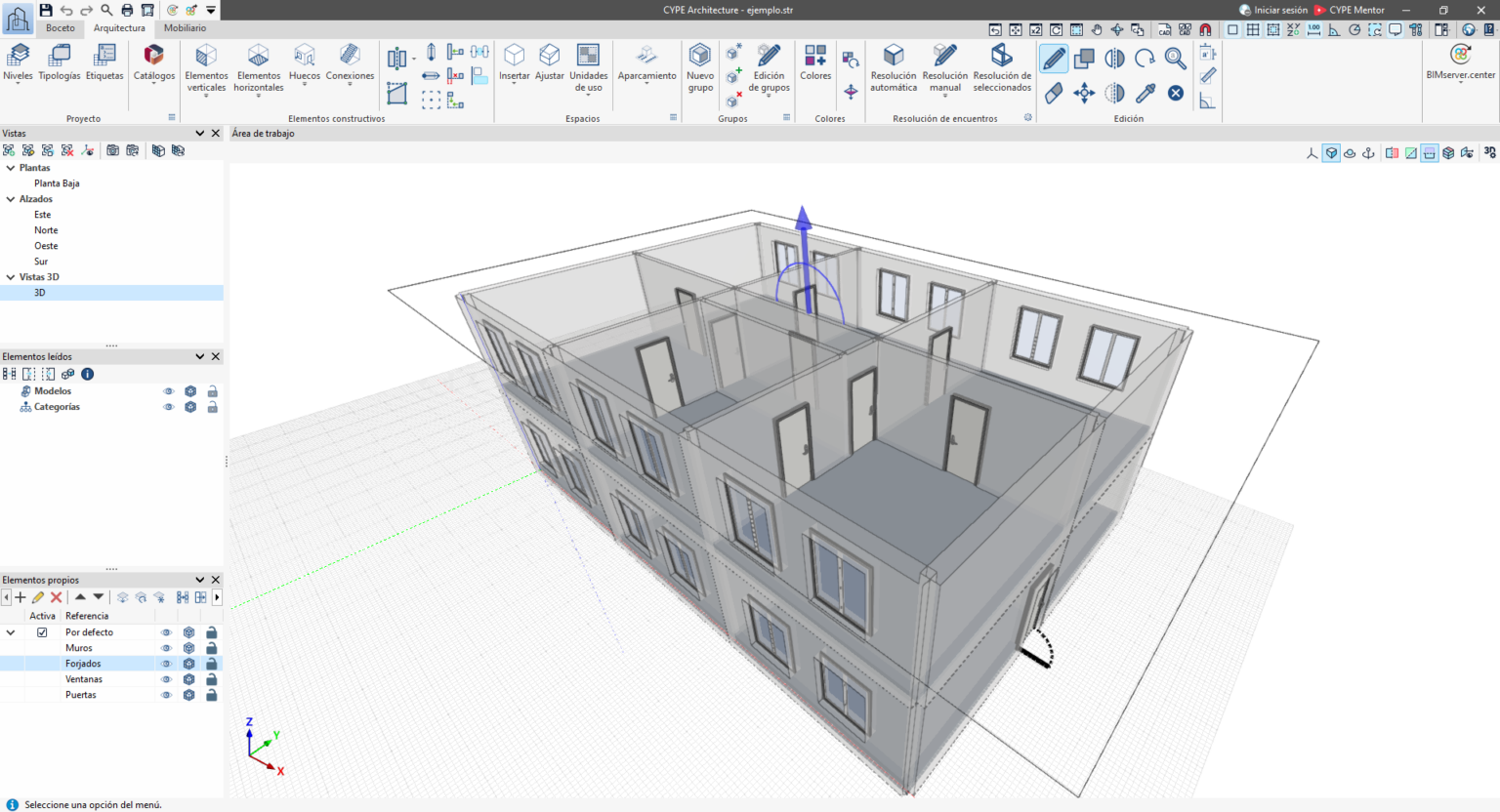Open the Niveles tool

tap(18, 62)
